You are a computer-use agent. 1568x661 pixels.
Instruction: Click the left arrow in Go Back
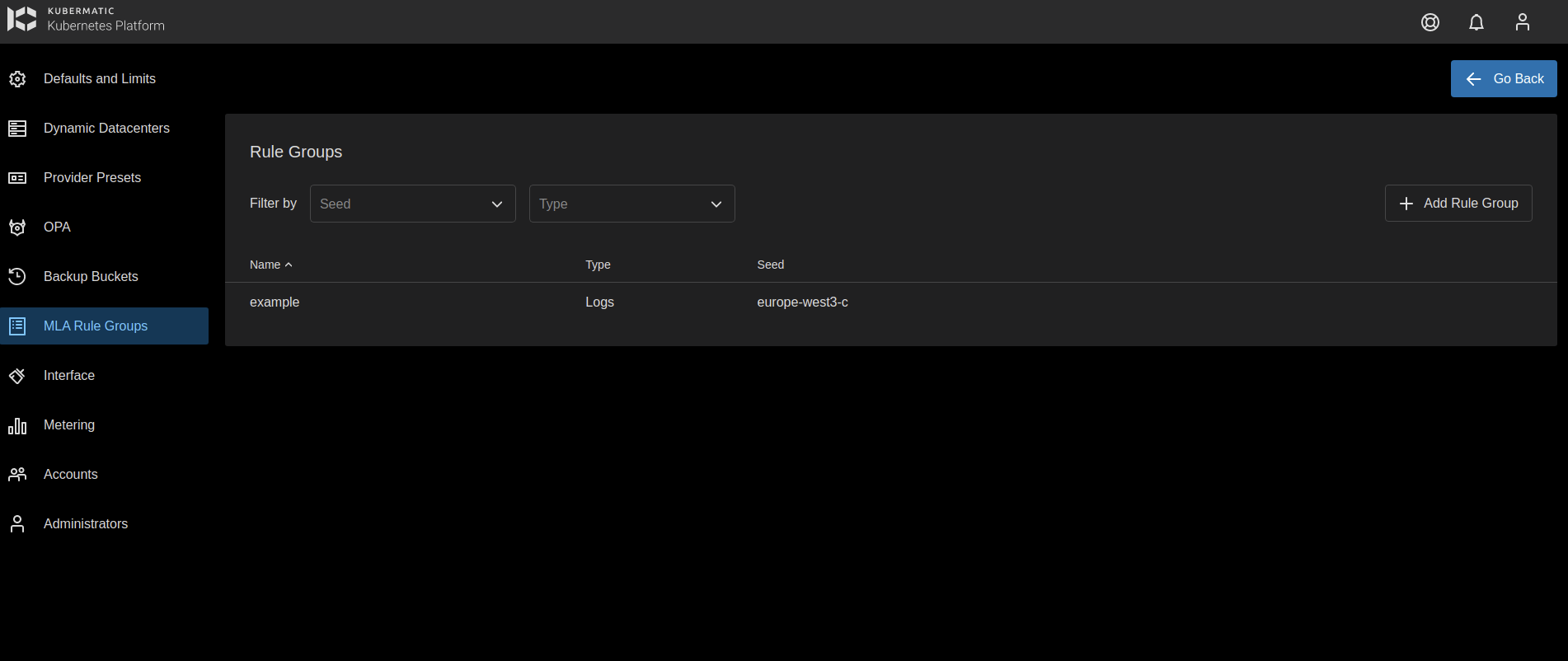pyautogui.click(x=1474, y=79)
